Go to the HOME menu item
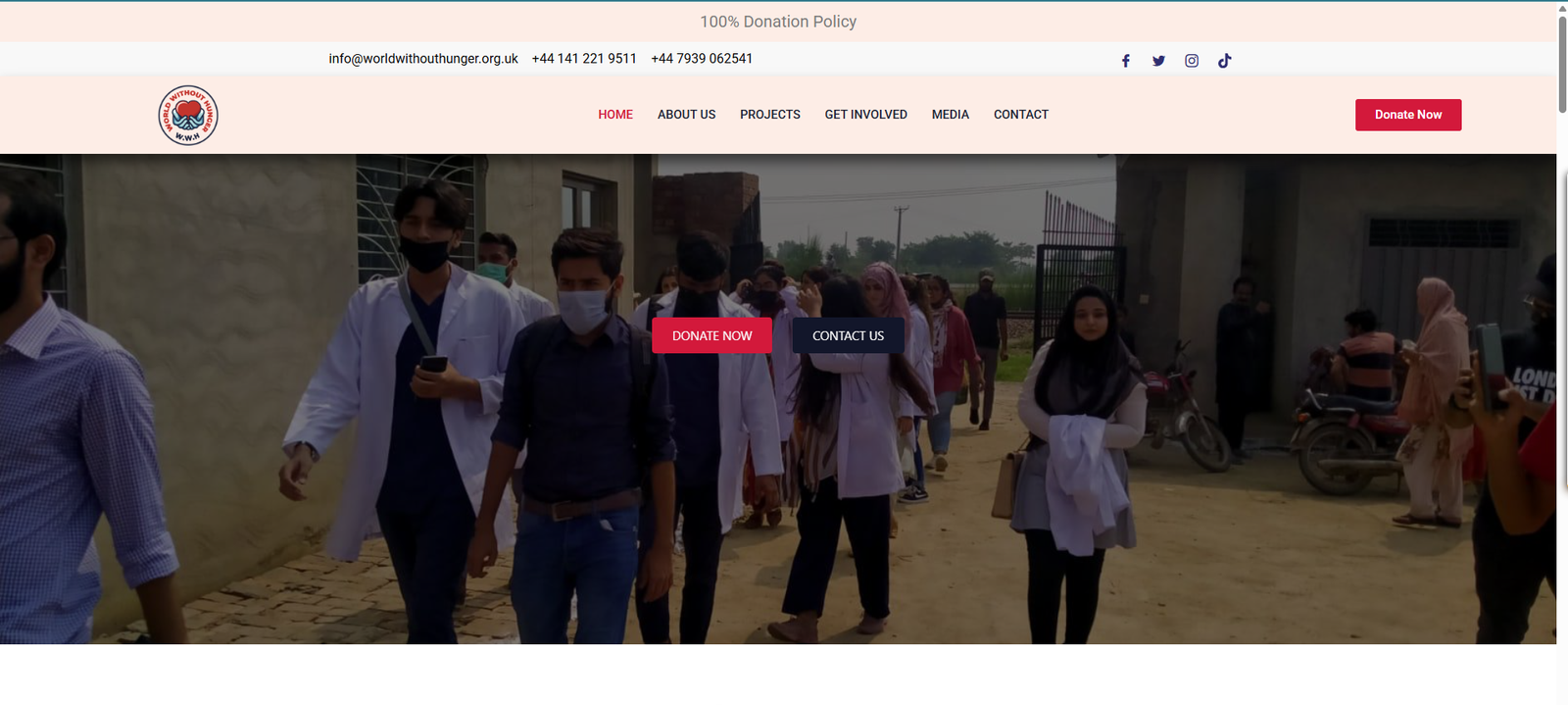The image size is (1568, 705). pos(615,115)
